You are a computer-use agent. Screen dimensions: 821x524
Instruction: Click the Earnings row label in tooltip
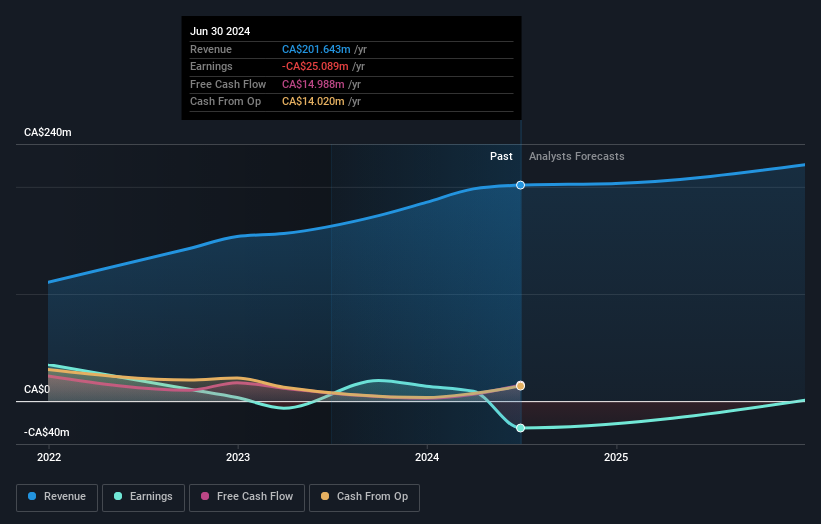coord(211,66)
